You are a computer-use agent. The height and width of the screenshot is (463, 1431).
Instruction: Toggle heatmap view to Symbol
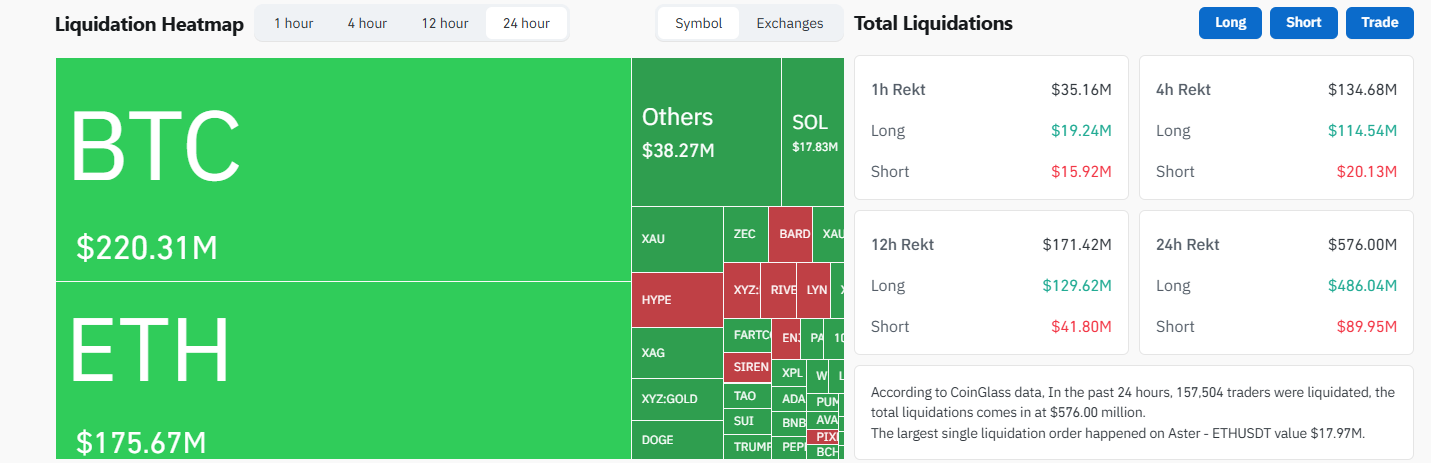[698, 23]
